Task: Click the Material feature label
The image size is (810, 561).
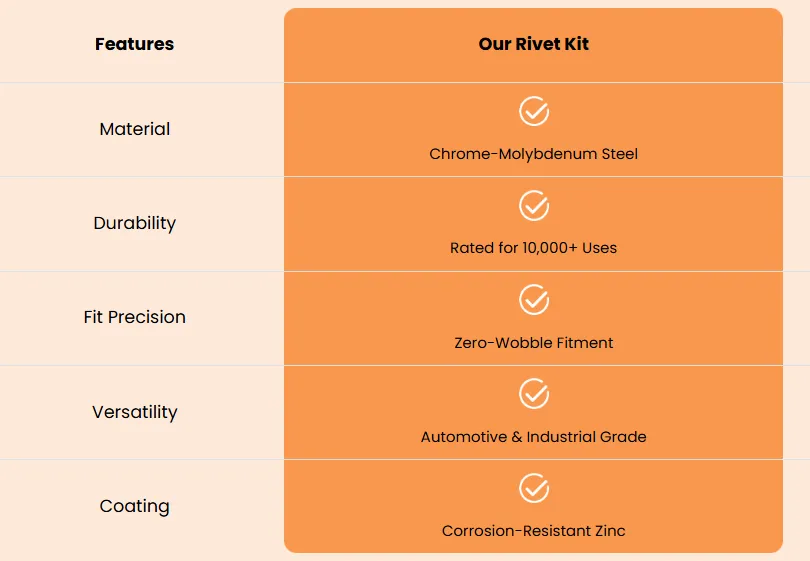Action: tap(135, 129)
